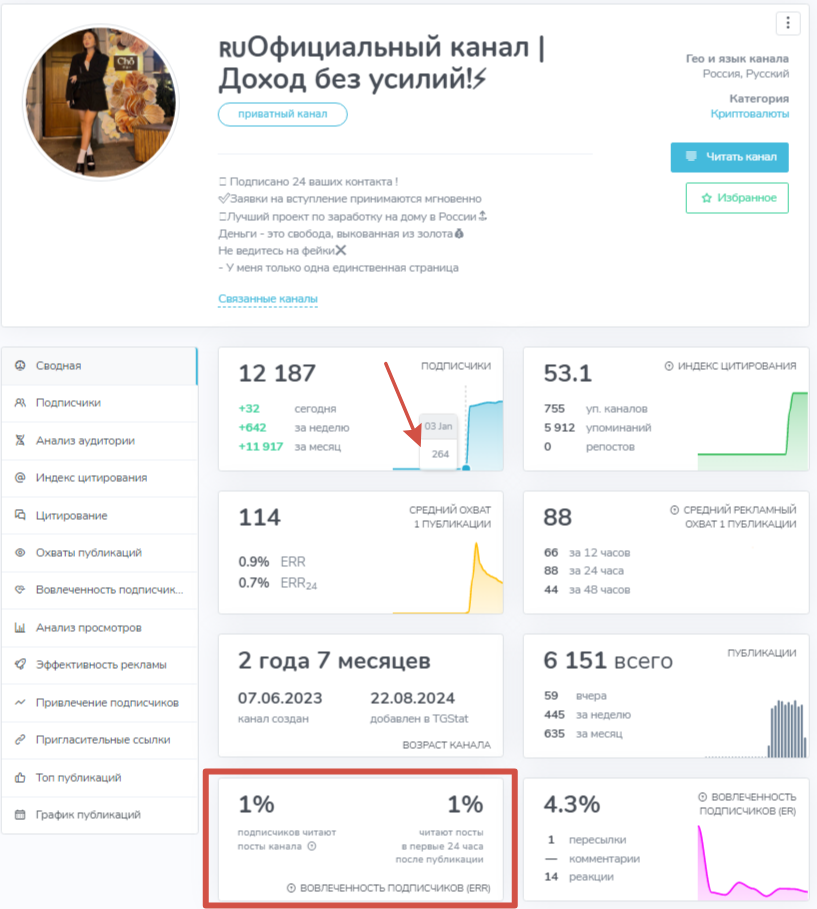This screenshot has width=817, height=909.
Task: Click the Анализ просмотров bar chart icon
Action: click(20, 627)
